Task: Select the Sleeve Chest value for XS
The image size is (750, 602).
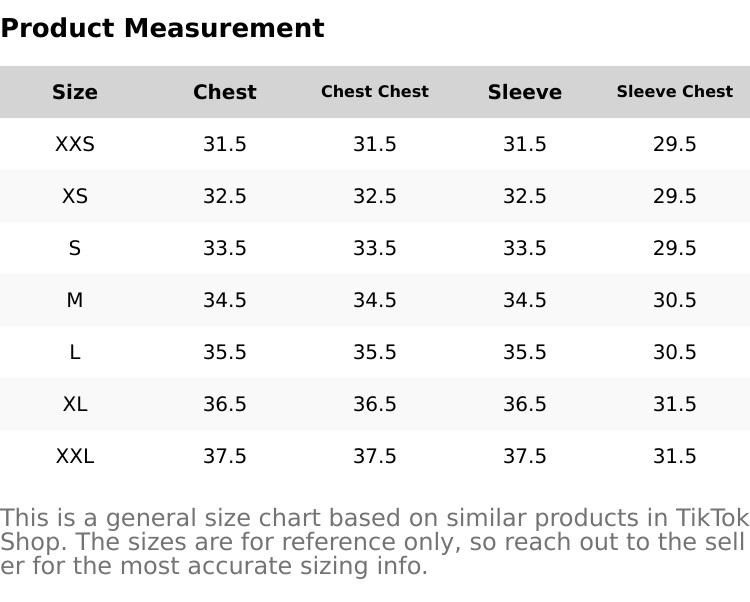Action: point(675,197)
